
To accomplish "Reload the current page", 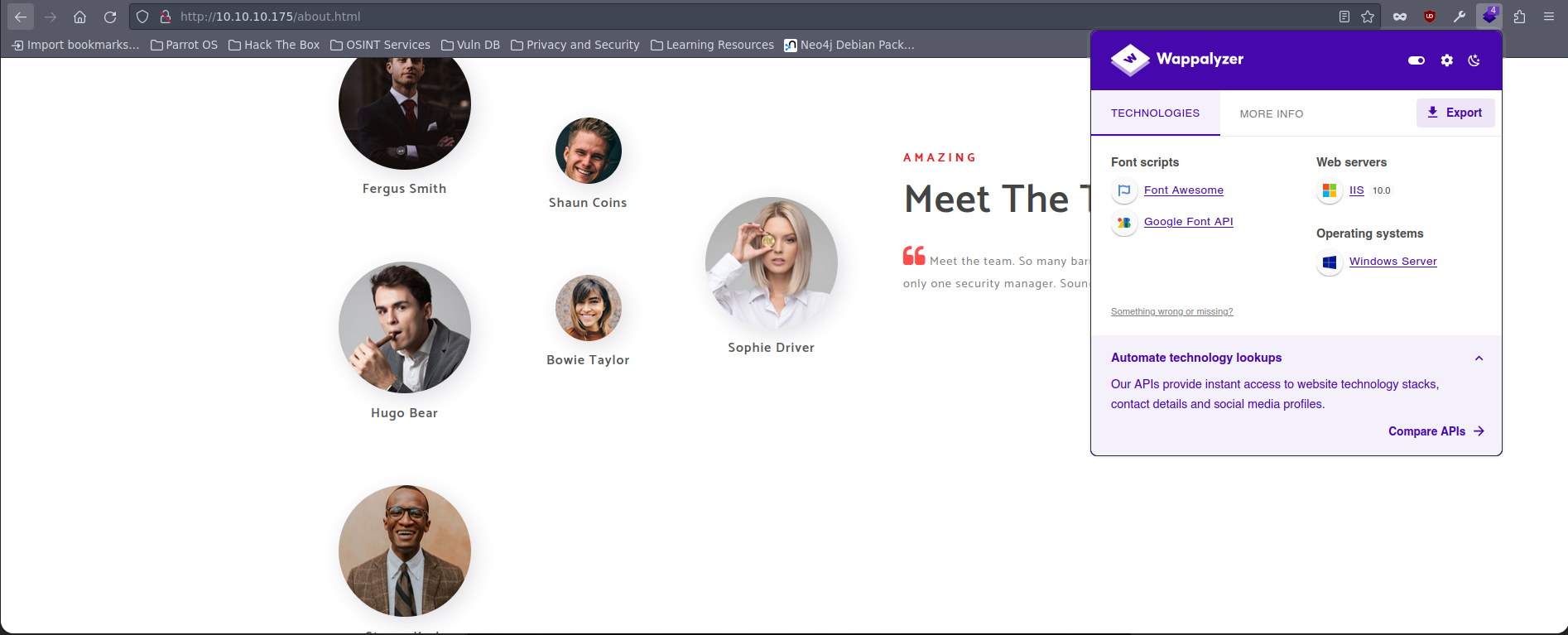I will click(110, 17).
